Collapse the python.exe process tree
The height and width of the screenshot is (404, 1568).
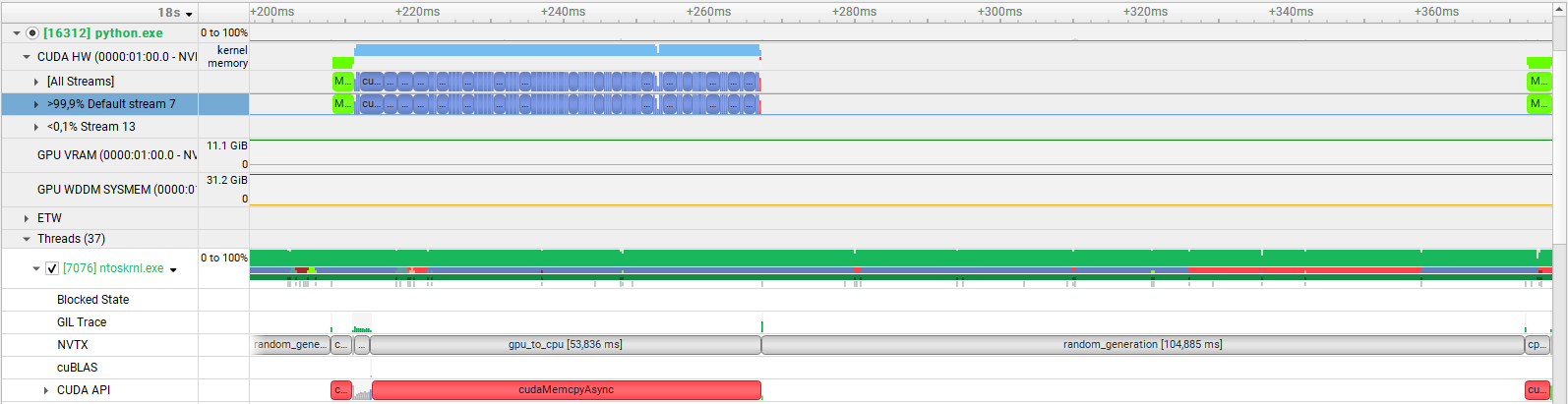(17, 33)
